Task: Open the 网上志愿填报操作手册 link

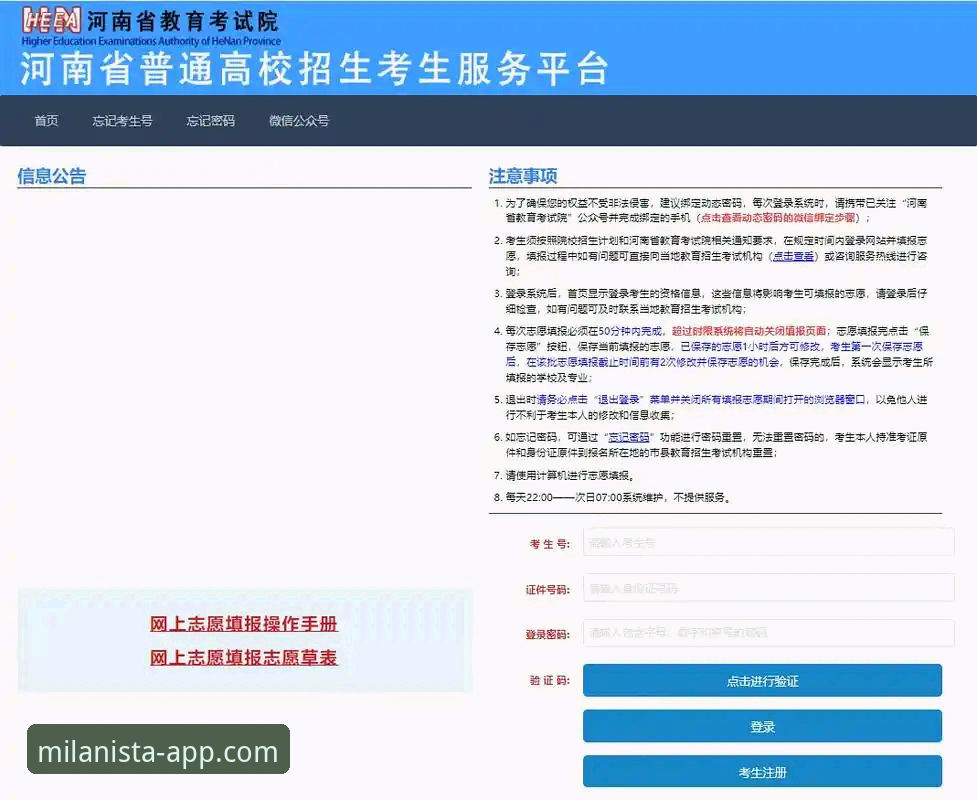Action: pos(244,624)
